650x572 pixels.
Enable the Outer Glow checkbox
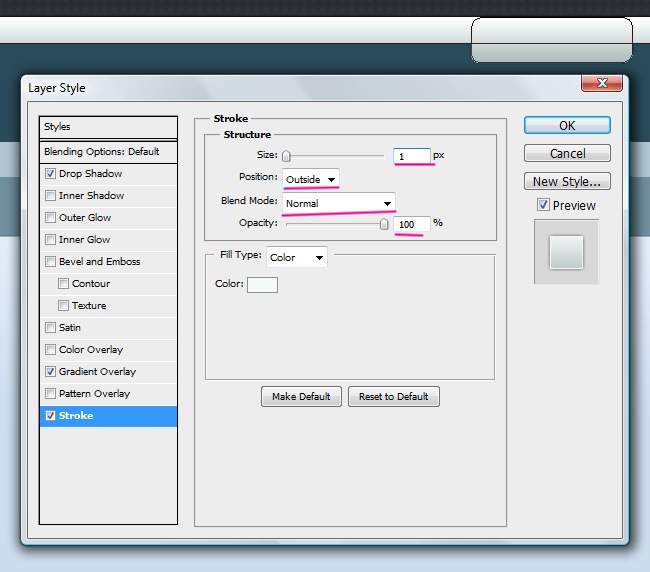click(x=50, y=218)
